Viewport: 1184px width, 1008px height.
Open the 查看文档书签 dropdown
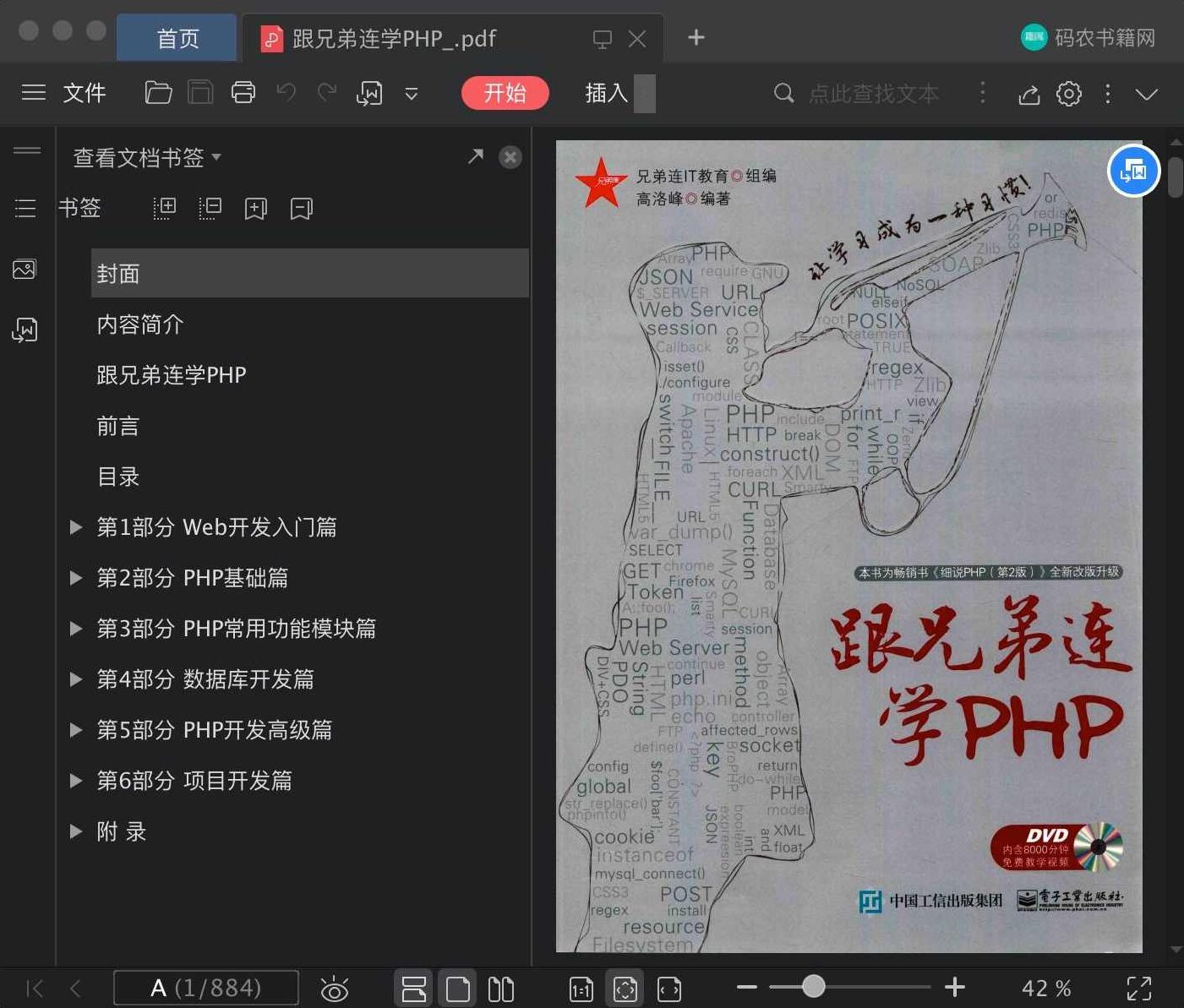click(x=144, y=158)
